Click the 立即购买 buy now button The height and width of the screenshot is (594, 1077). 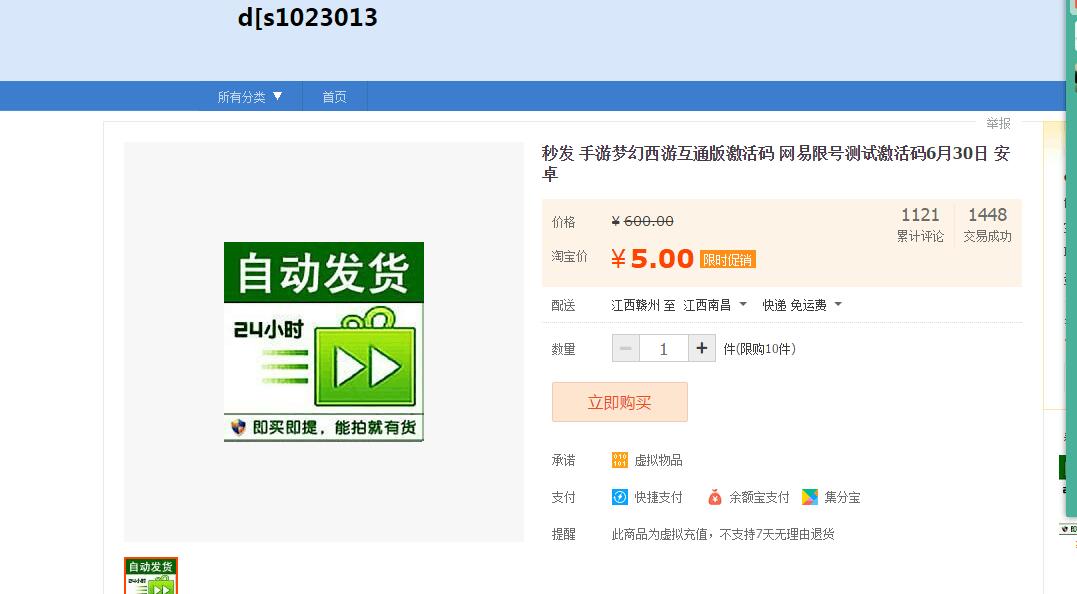click(x=620, y=402)
